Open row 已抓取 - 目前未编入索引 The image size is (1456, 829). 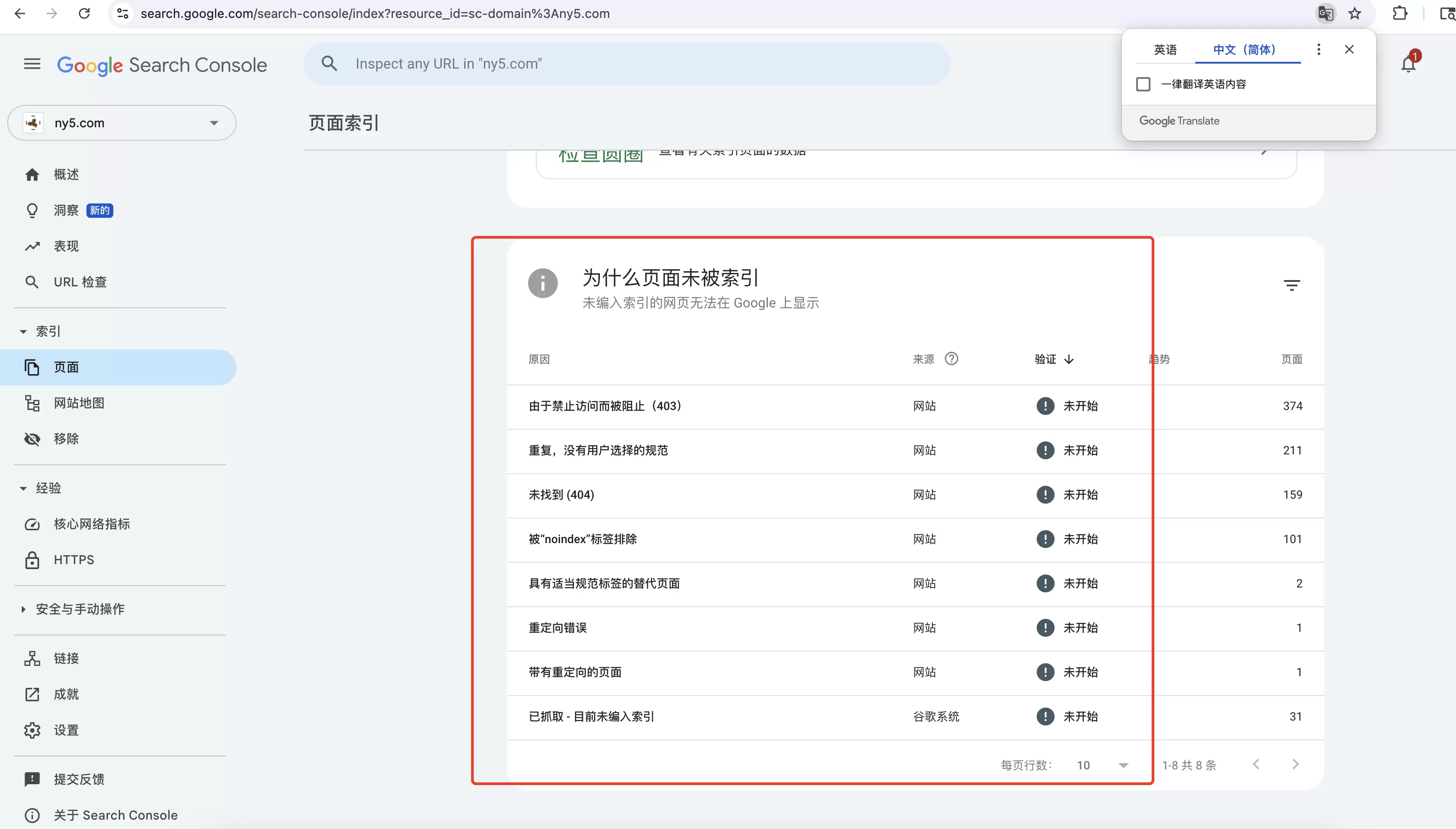[915, 717]
